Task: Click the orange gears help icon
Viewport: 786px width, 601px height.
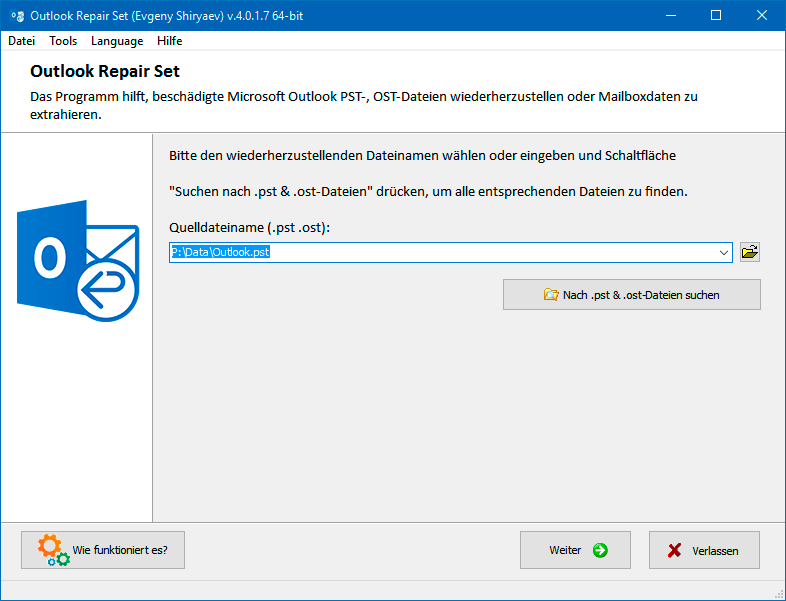Action: (54, 550)
